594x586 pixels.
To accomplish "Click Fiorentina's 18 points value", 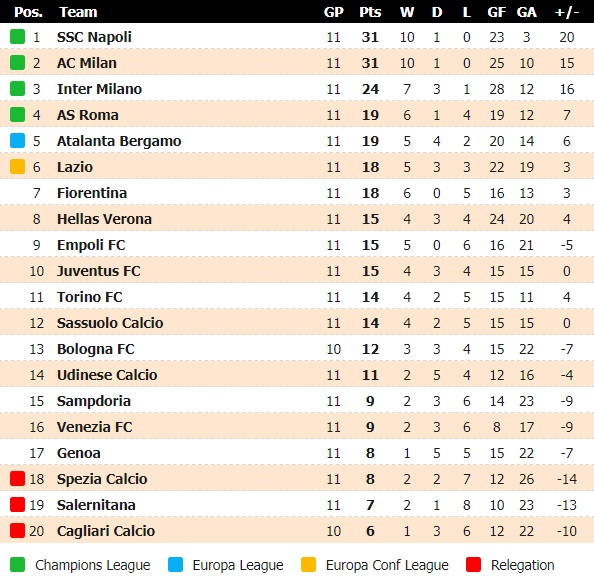I will (x=370, y=193).
